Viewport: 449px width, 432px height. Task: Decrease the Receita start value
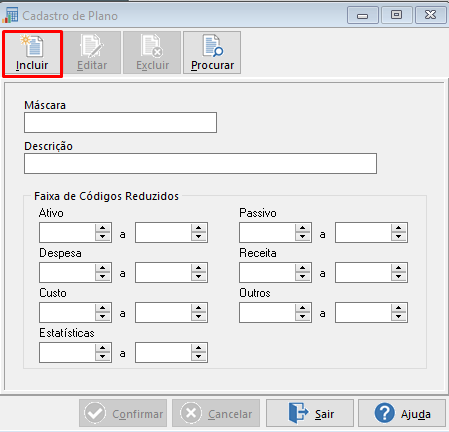[303, 277]
